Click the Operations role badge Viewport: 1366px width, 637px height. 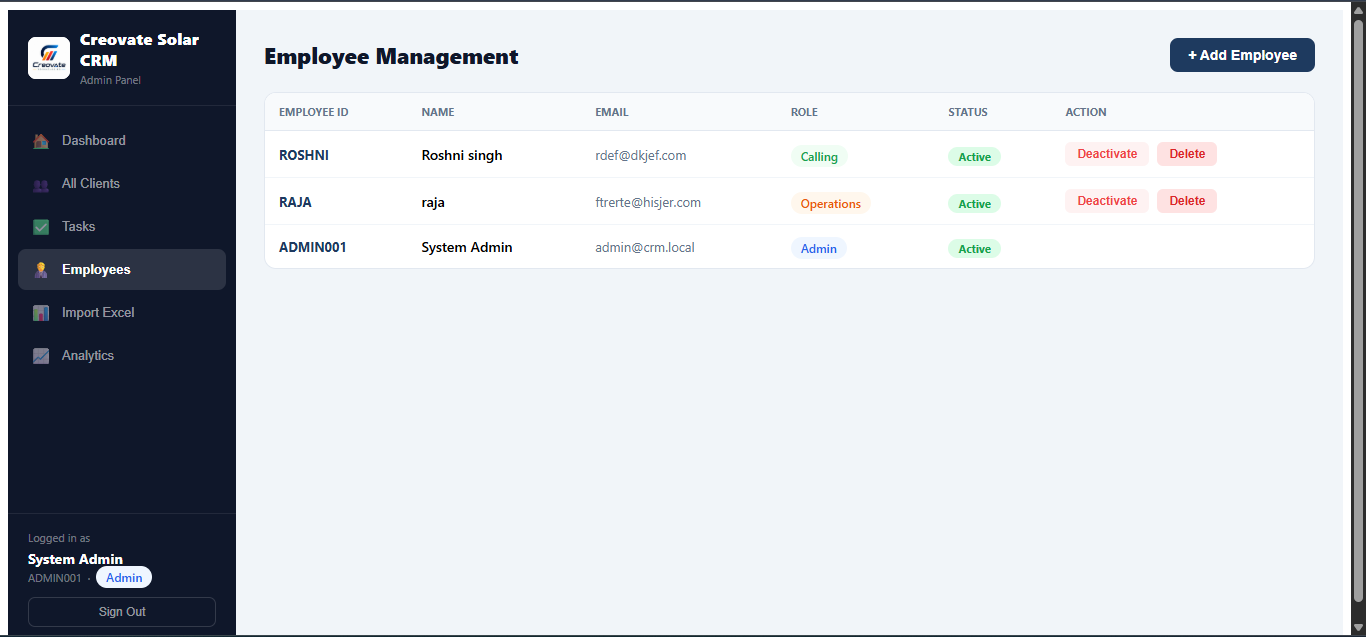(831, 204)
